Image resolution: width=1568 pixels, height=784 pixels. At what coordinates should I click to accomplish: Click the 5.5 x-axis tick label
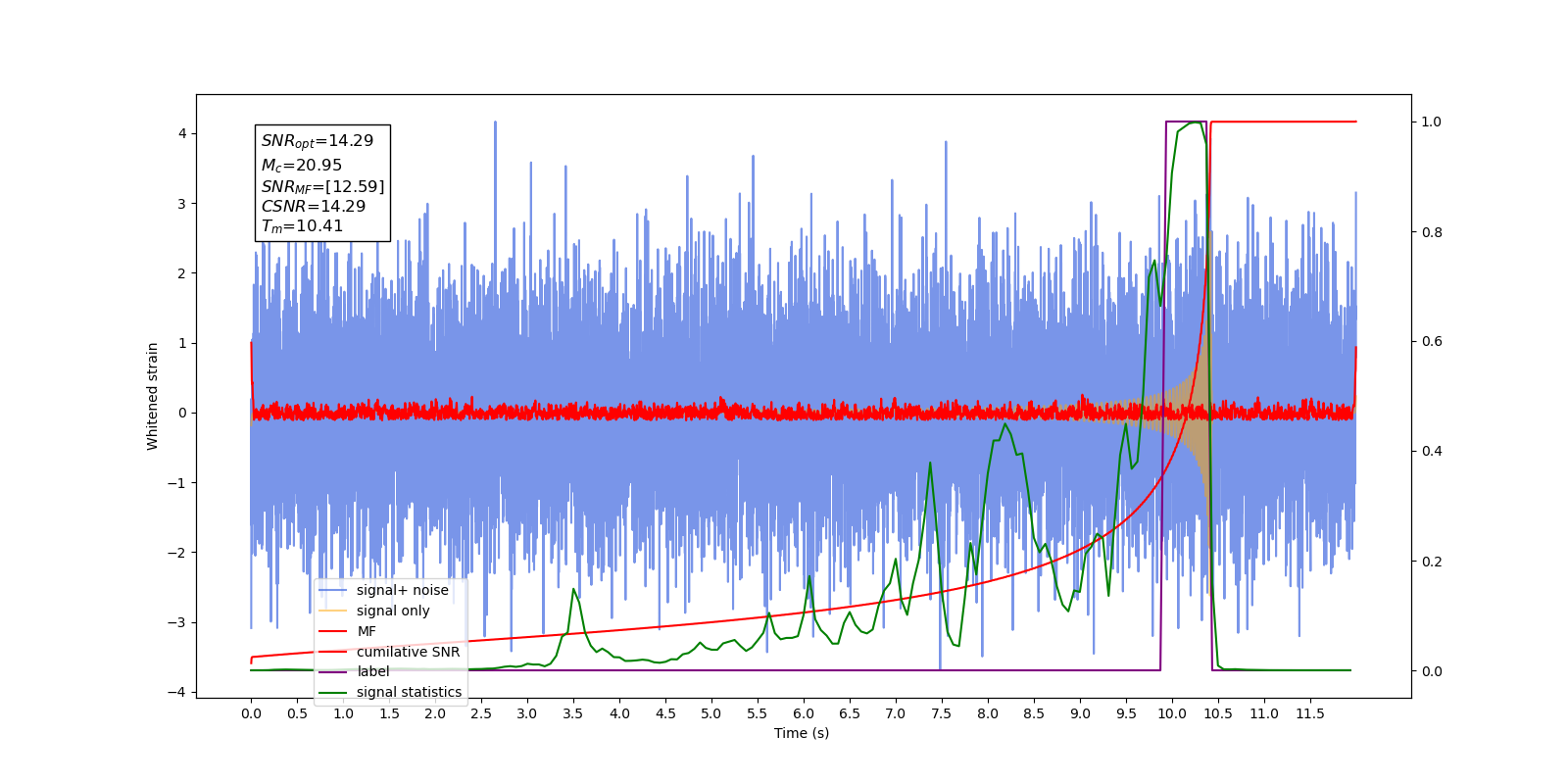coord(758,713)
